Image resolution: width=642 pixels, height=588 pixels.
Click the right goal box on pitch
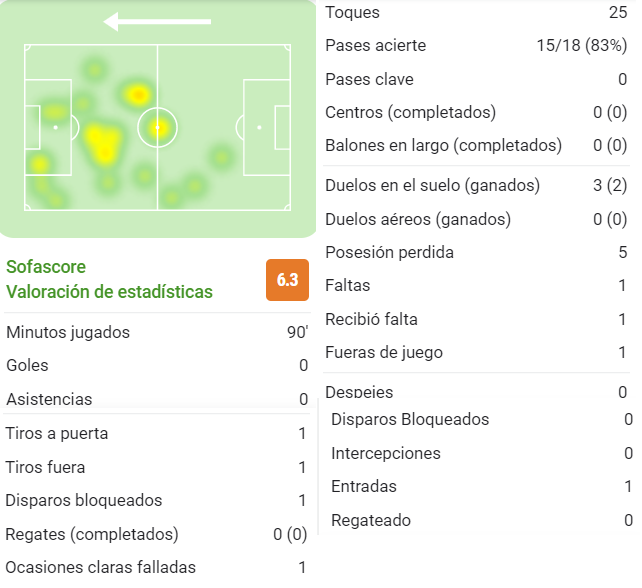[x=283, y=127]
